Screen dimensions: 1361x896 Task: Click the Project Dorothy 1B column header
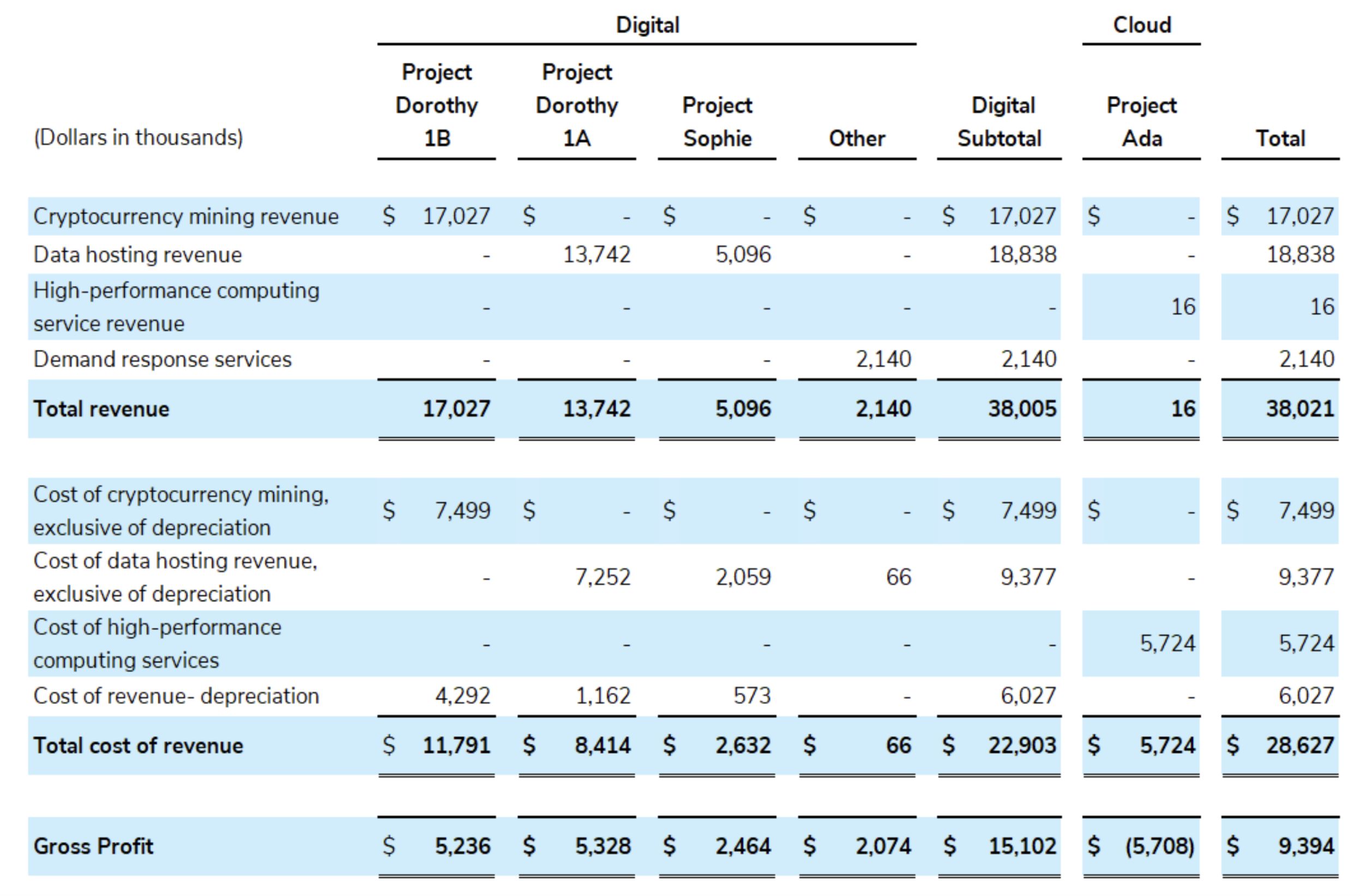point(436,105)
